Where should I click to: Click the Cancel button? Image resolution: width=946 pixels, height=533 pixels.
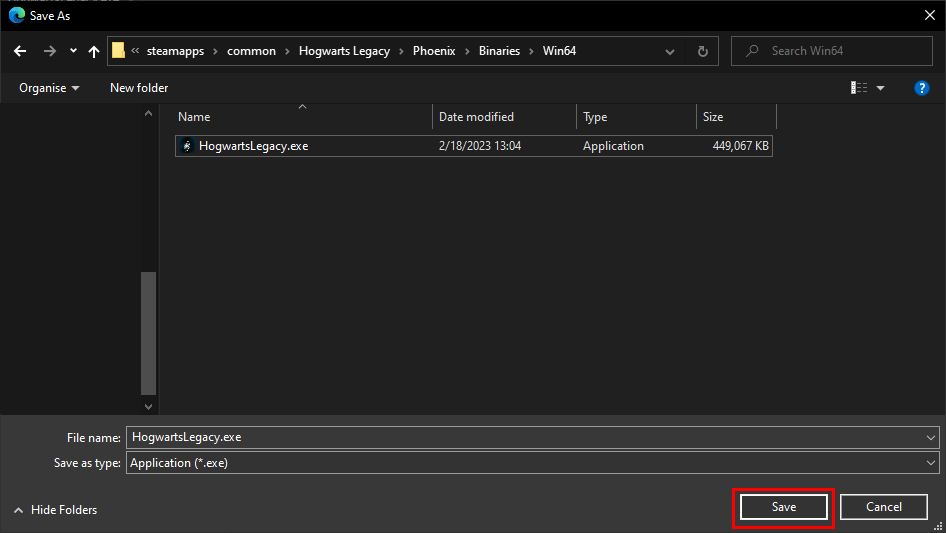pos(884,507)
